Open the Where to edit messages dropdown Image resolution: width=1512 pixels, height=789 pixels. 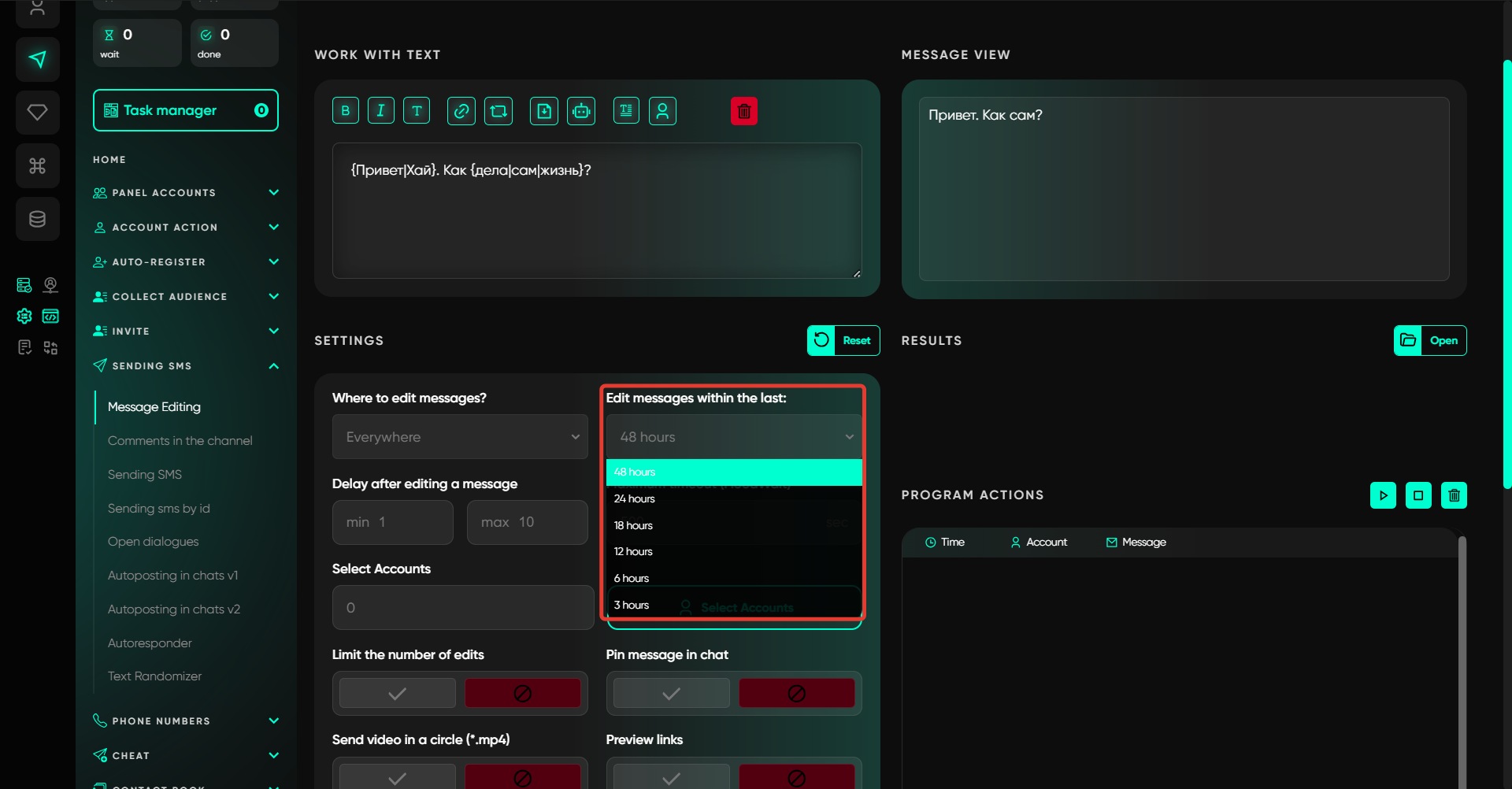(x=460, y=437)
